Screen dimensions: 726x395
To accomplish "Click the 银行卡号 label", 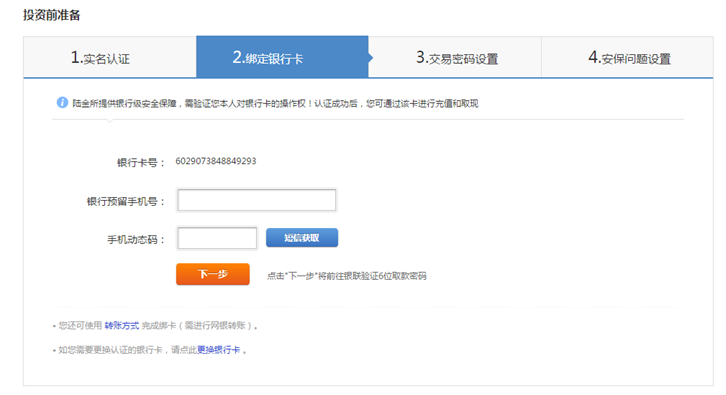I will click(141, 163).
